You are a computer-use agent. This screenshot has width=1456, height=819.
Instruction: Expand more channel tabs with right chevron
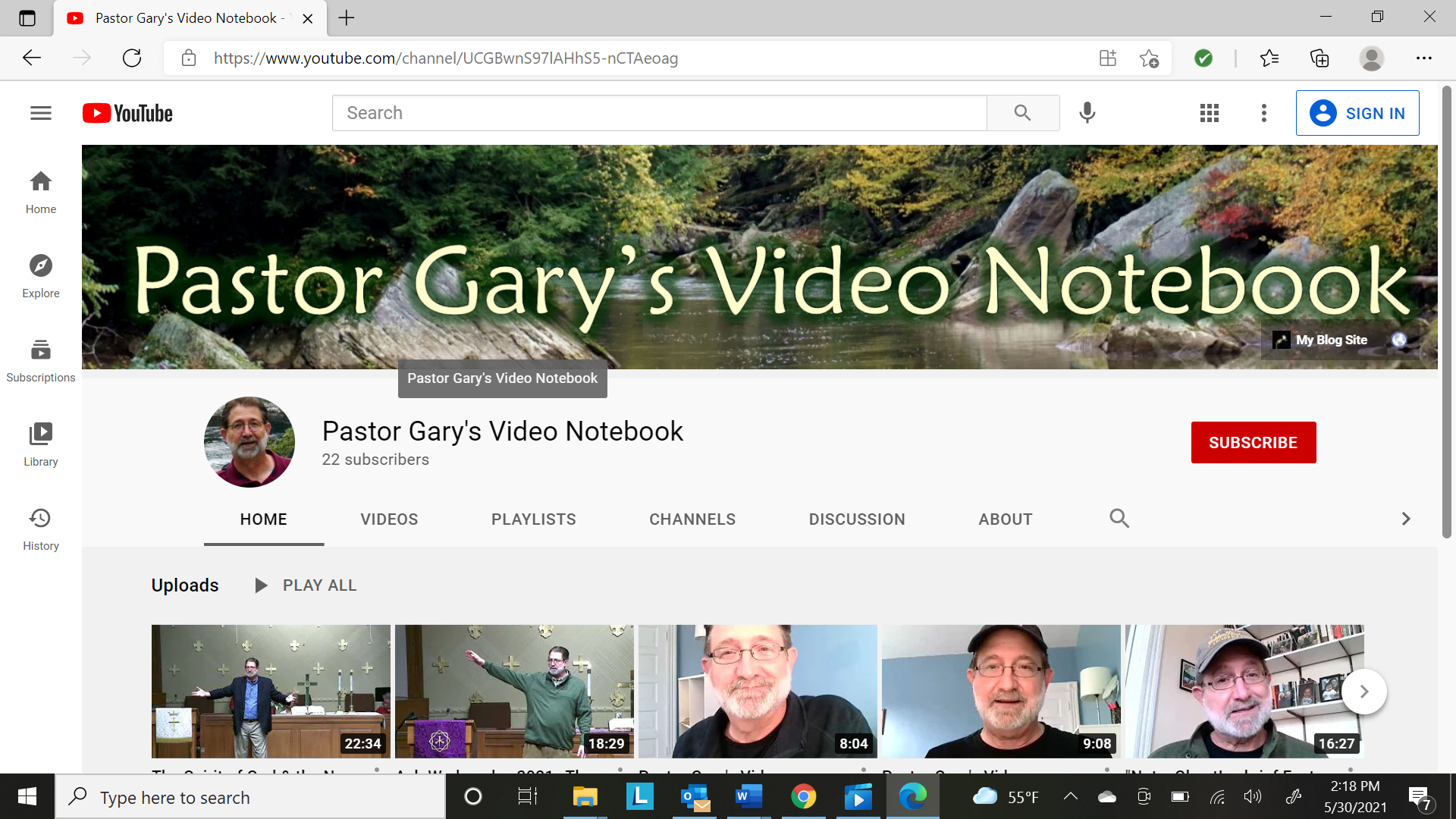pos(1405,519)
